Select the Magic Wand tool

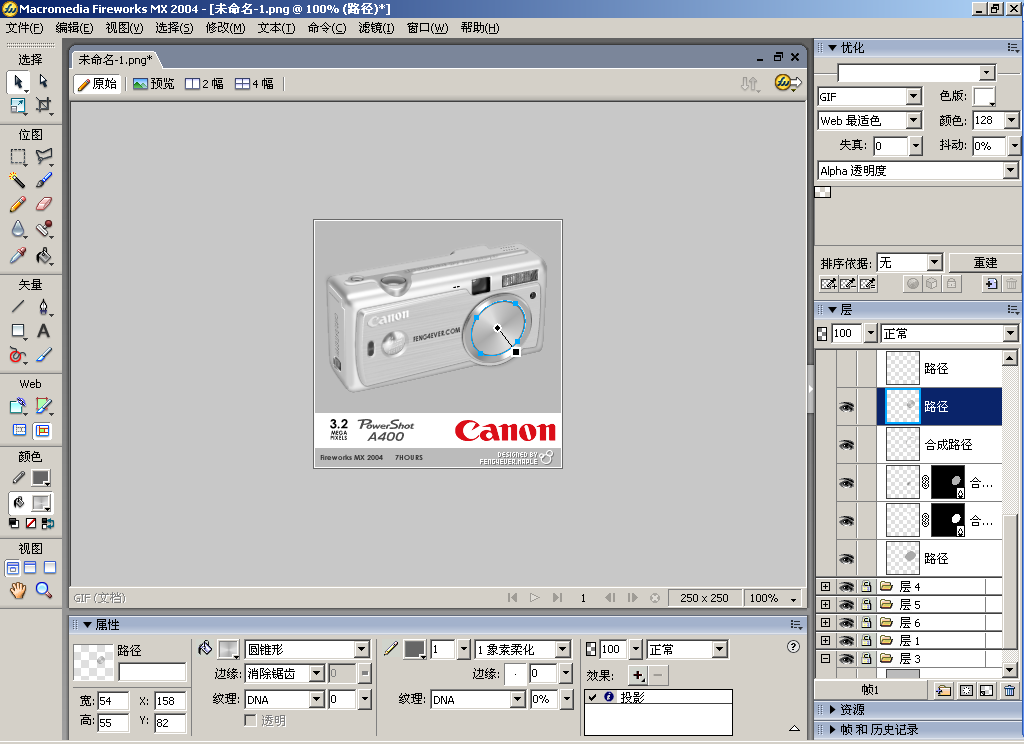(x=18, y=180)
